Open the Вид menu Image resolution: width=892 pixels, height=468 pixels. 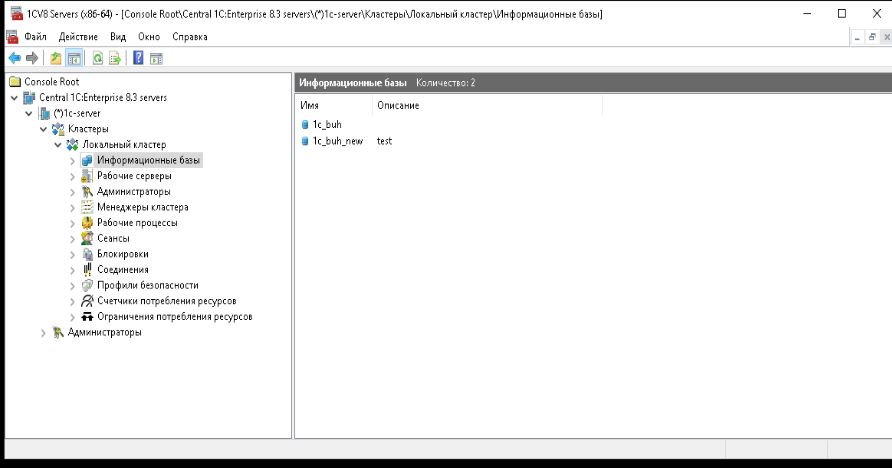click(x=118, y=37)
